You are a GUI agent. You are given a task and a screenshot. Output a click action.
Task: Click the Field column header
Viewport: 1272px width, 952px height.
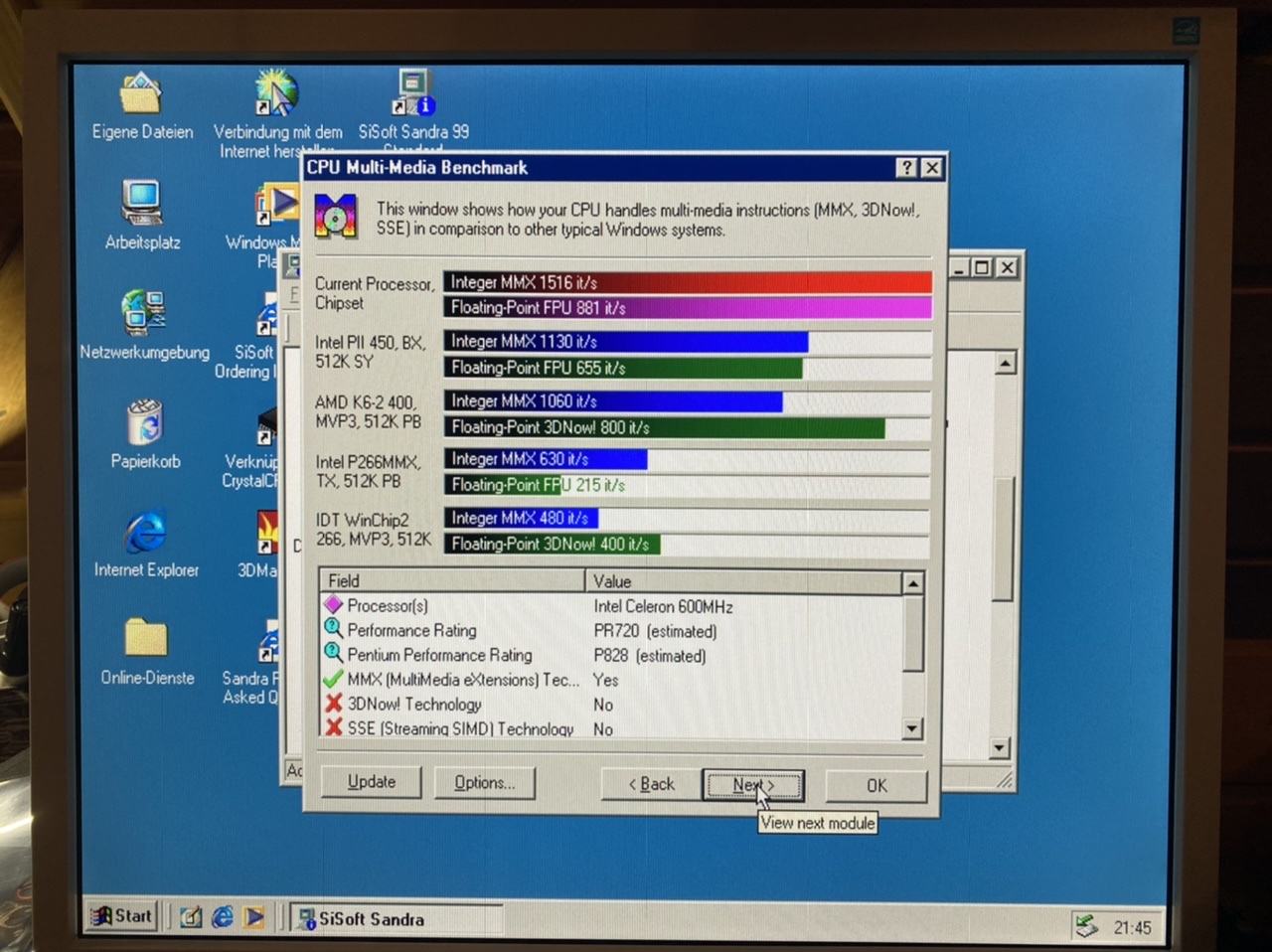(452, 581)
